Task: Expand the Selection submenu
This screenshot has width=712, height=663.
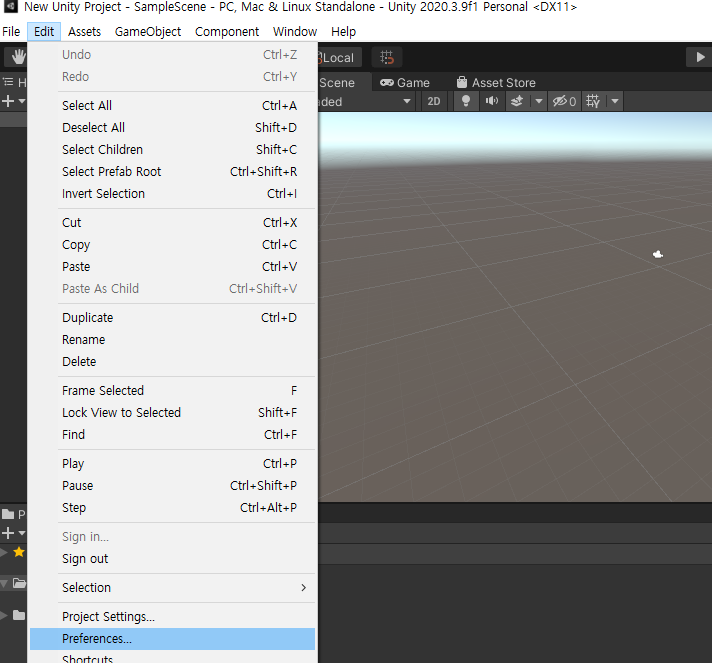Action: (173, 588)
